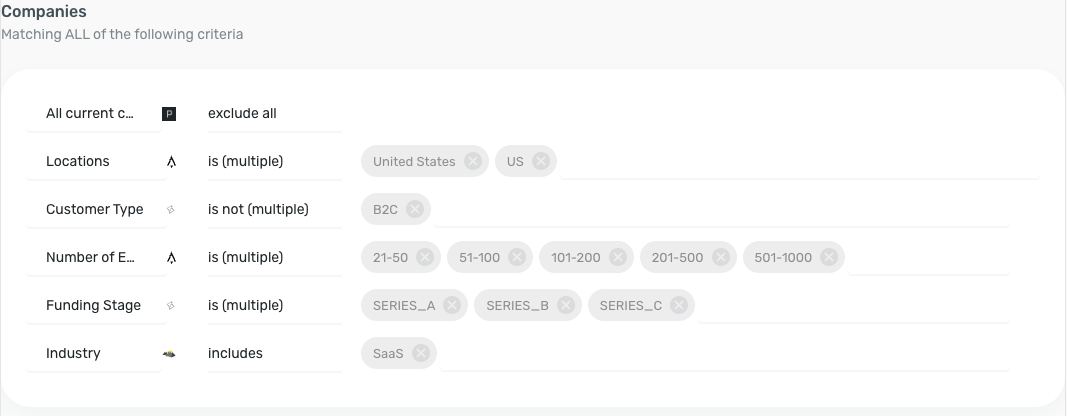Remove the 501-1000 employees chip
This screenshot has height=416, width=1067.
(x=829, y=257)
